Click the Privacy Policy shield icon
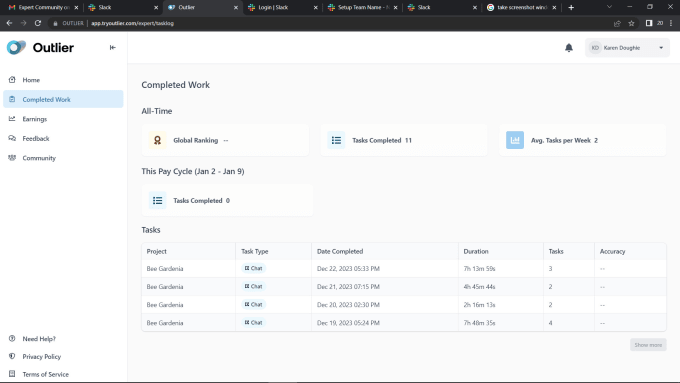This screenshot has width=680, height=383. pyautogui.click(x=12, y=356)
